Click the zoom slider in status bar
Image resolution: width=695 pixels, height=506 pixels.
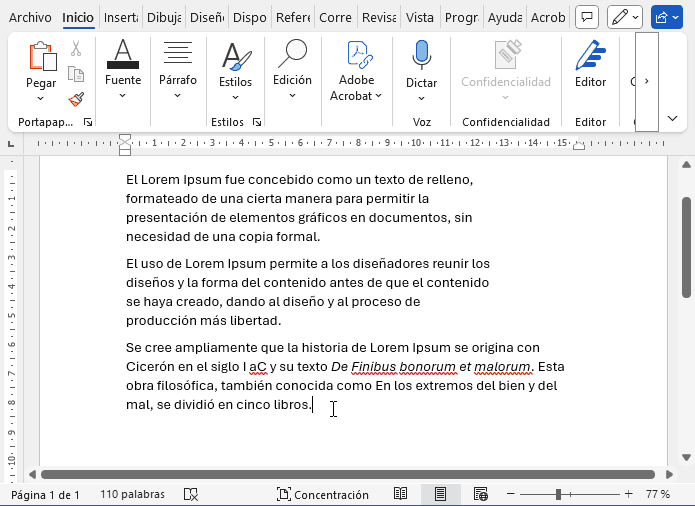(558, 494)
